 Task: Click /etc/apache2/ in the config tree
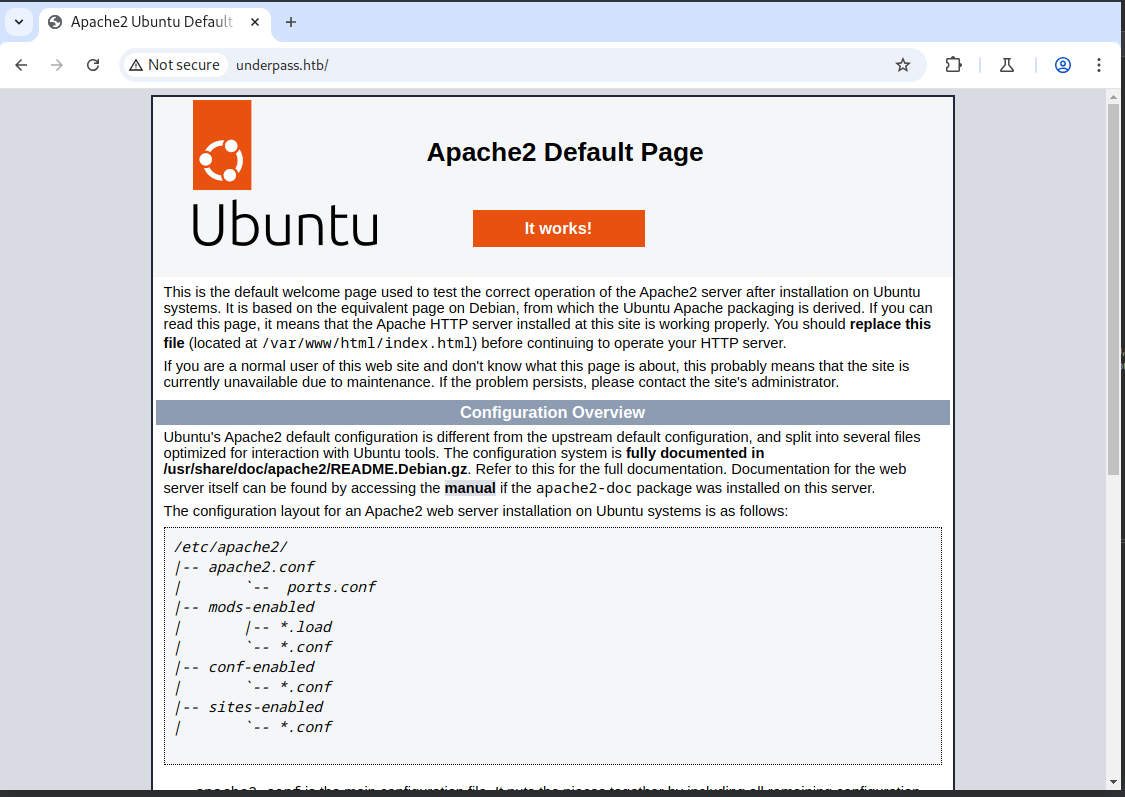[230, 547]
